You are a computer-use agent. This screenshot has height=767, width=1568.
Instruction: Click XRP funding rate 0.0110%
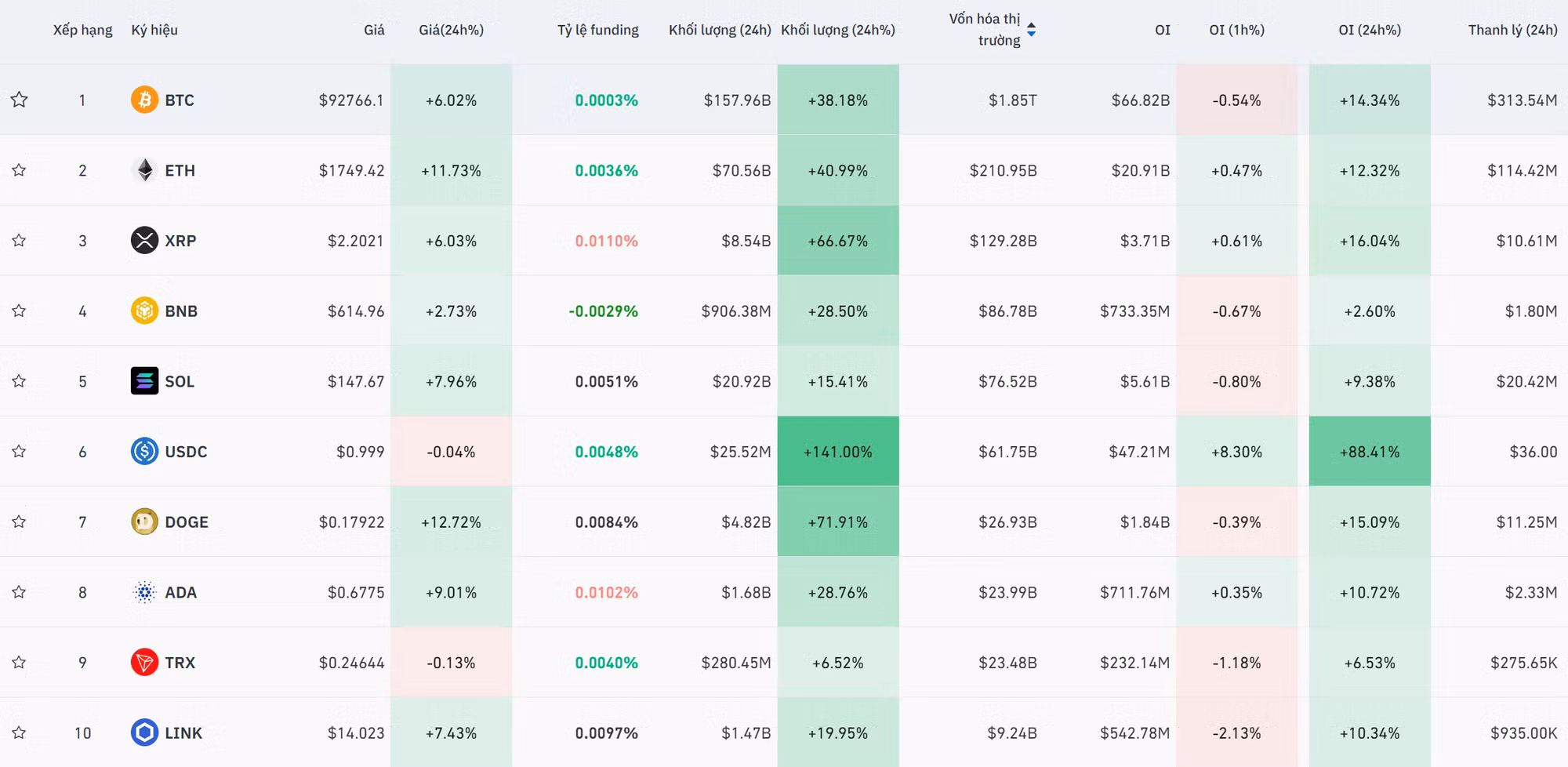606,240
